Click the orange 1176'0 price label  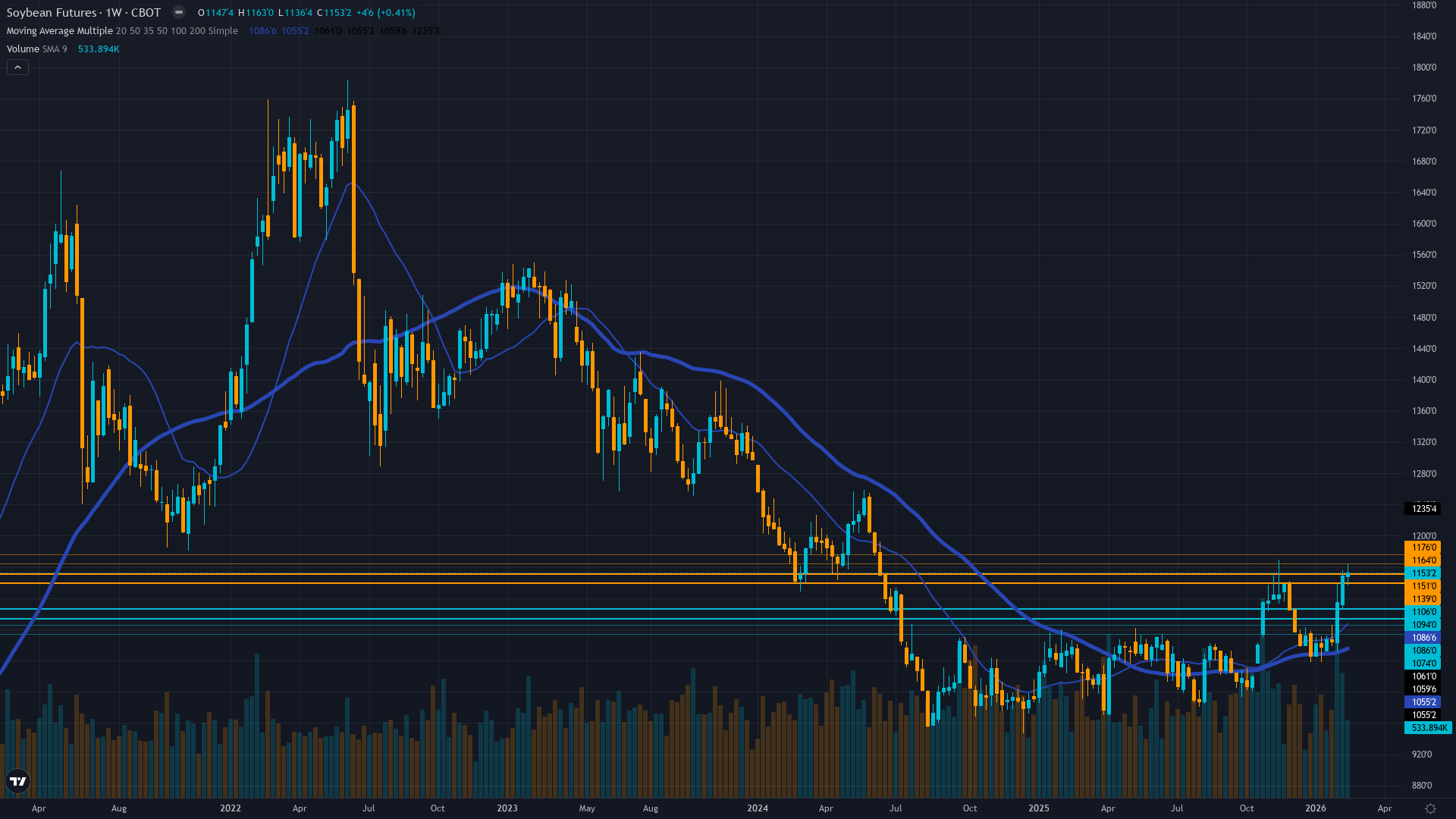click(x=1423, y=548)
